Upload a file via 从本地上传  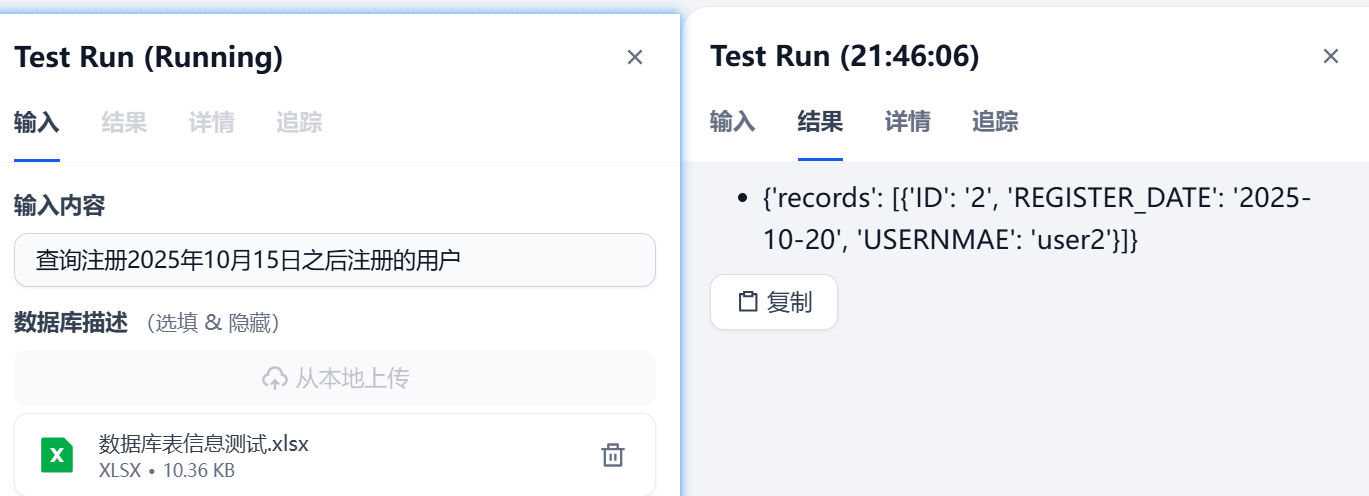pyautogui.click(x=335, y=378)
